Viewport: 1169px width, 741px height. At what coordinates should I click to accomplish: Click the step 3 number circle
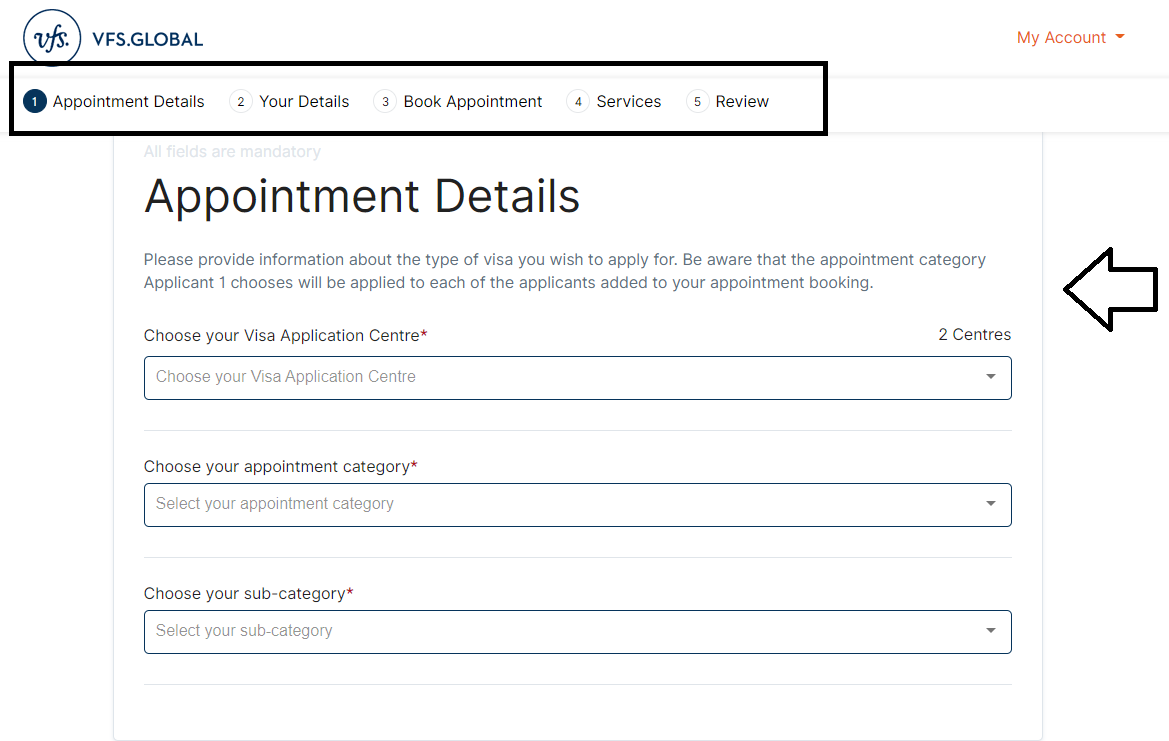(x=385, y=102)
